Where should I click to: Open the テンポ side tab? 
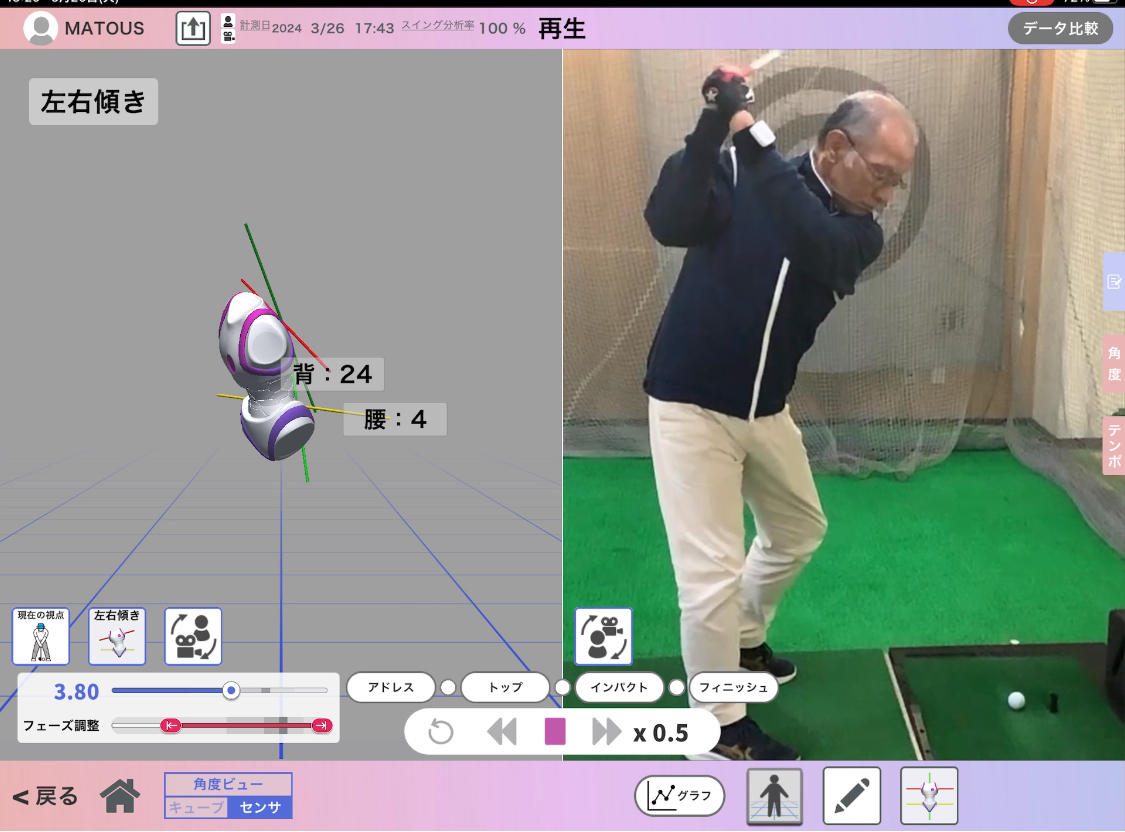(x=1114, y=445)
